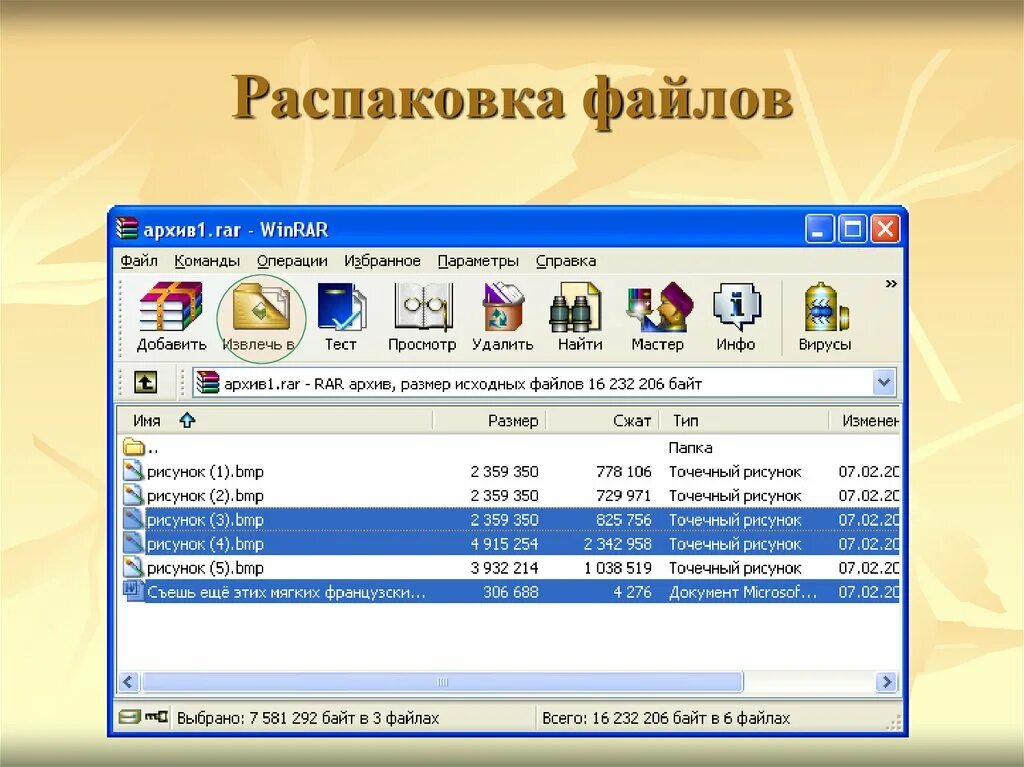Click status text Всего: 16 232 206 байт
Viewport: 1024px width, 767px height.
(666, 718)
